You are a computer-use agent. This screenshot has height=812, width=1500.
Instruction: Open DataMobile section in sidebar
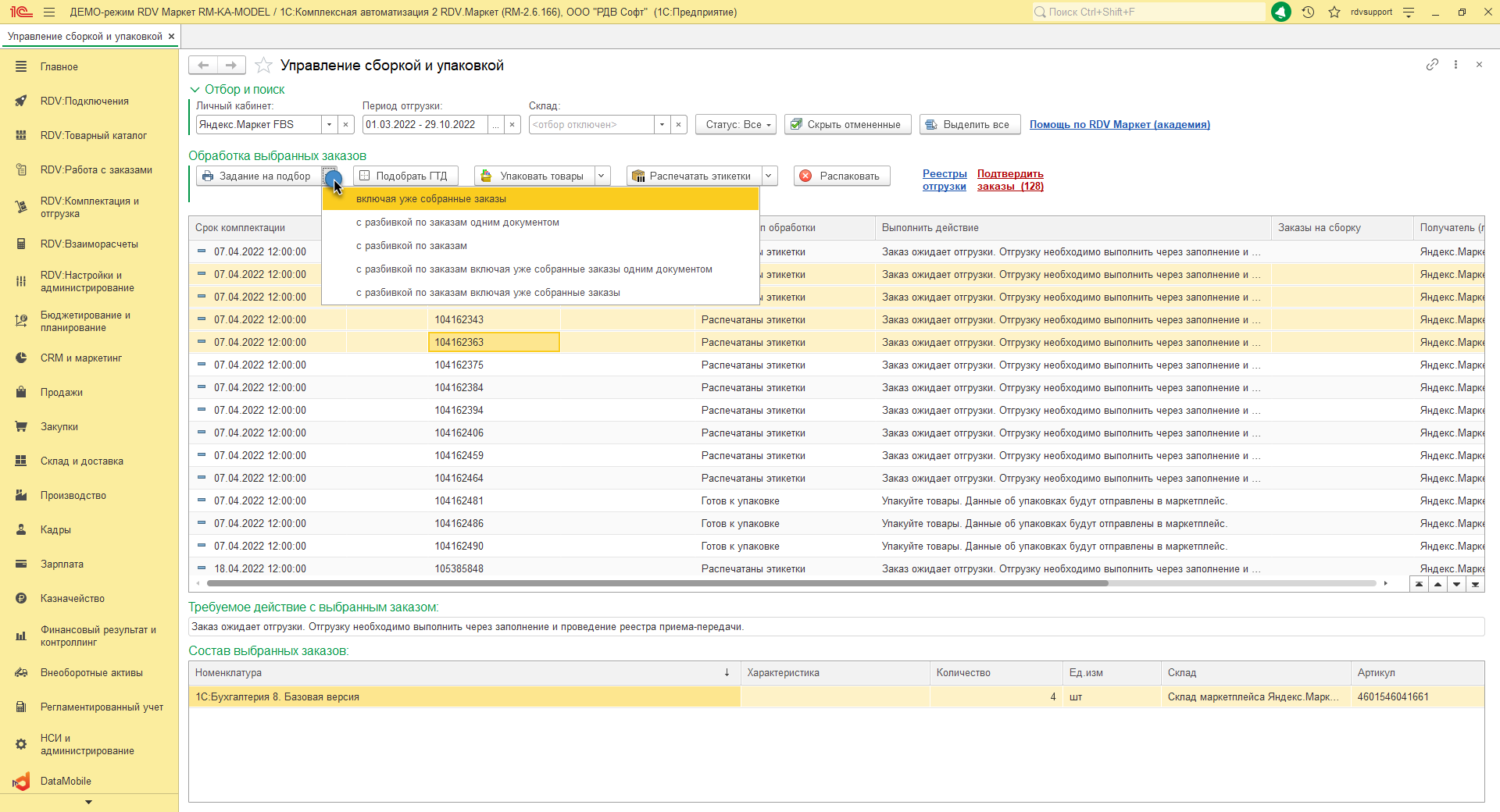66,781
